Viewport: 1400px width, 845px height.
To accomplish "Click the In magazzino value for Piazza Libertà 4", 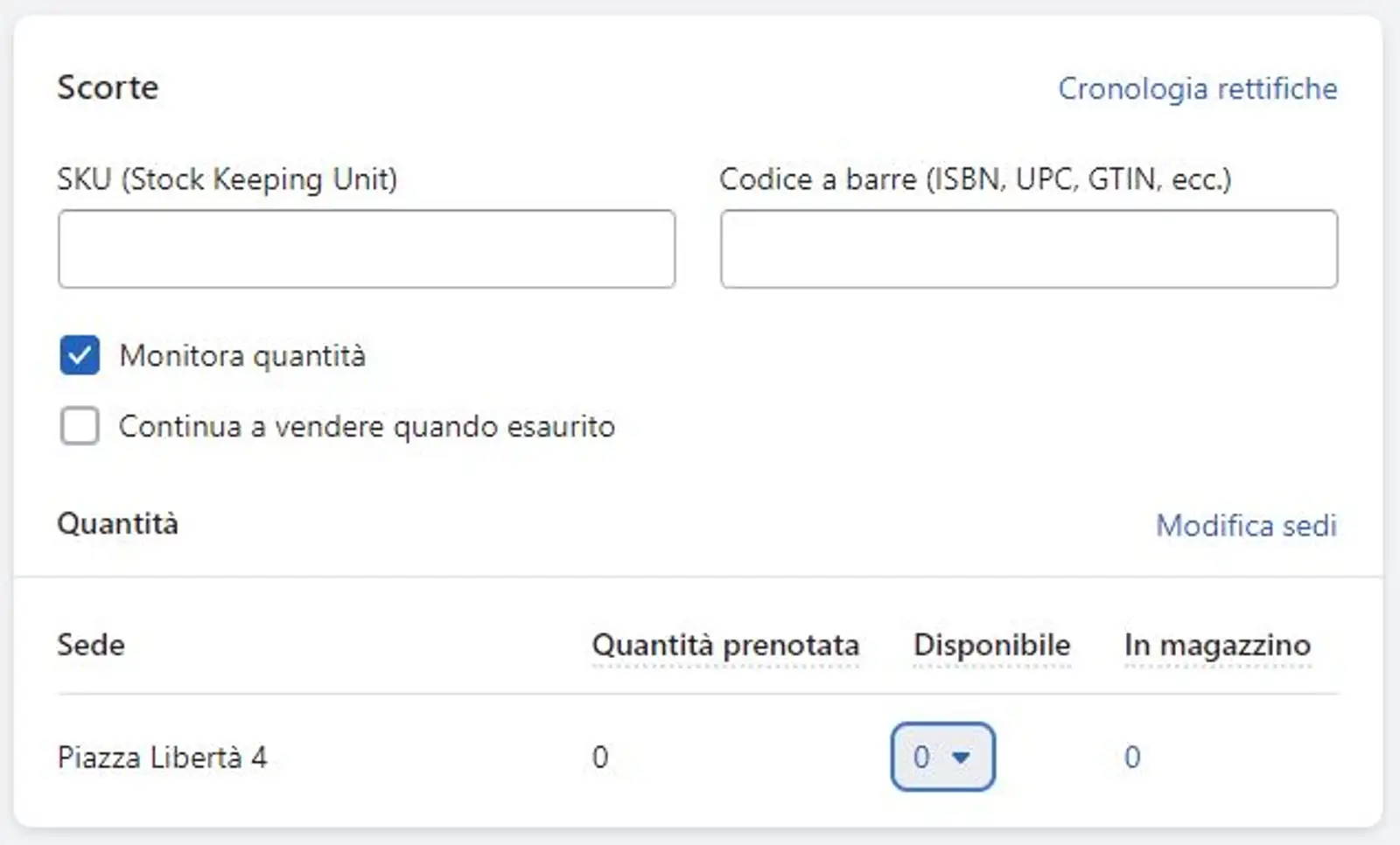I will pos(1131,757).
